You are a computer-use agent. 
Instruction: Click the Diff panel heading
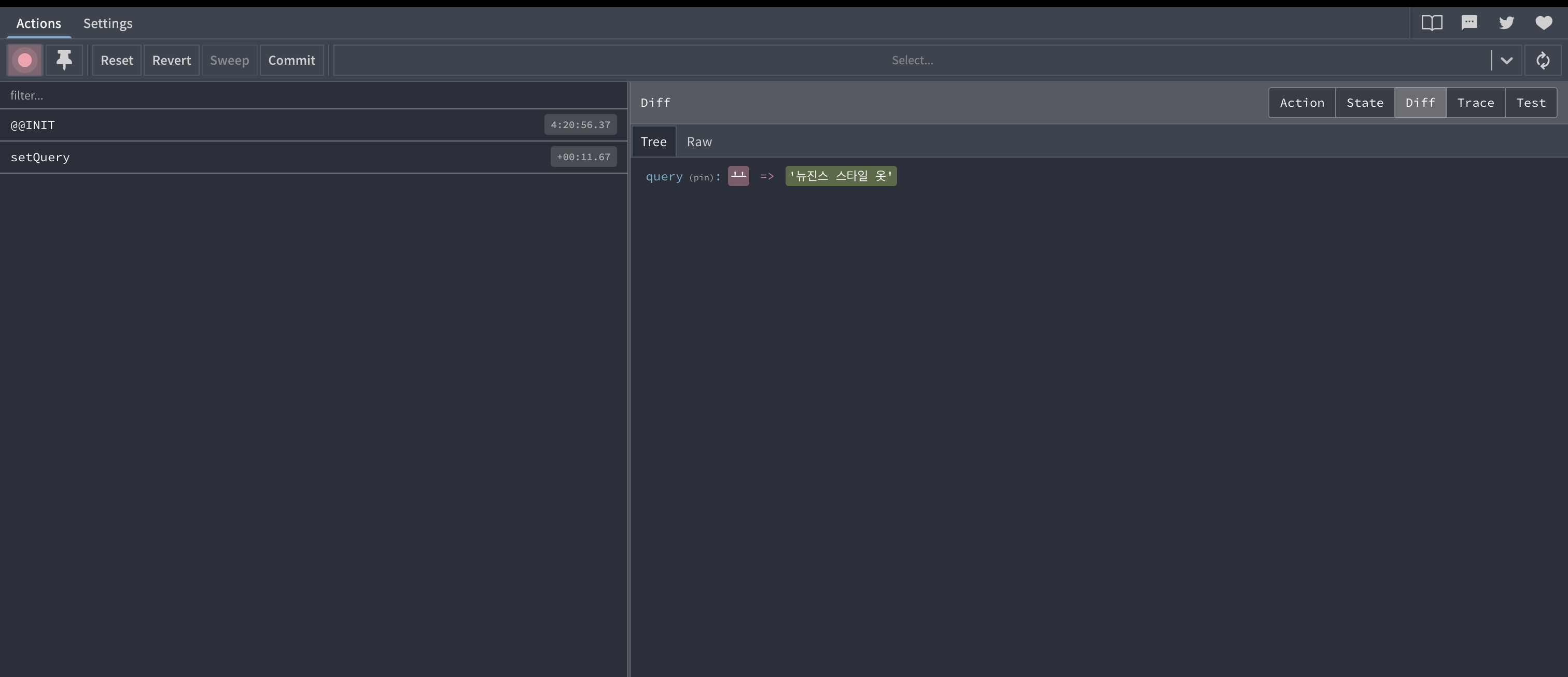pyautogui.click(x=655, y=103)
